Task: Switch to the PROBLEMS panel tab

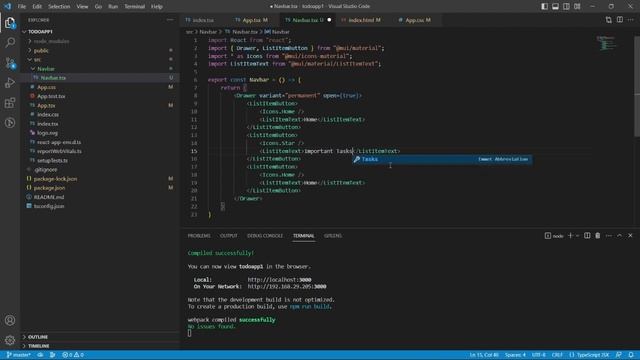Action: 199,236
